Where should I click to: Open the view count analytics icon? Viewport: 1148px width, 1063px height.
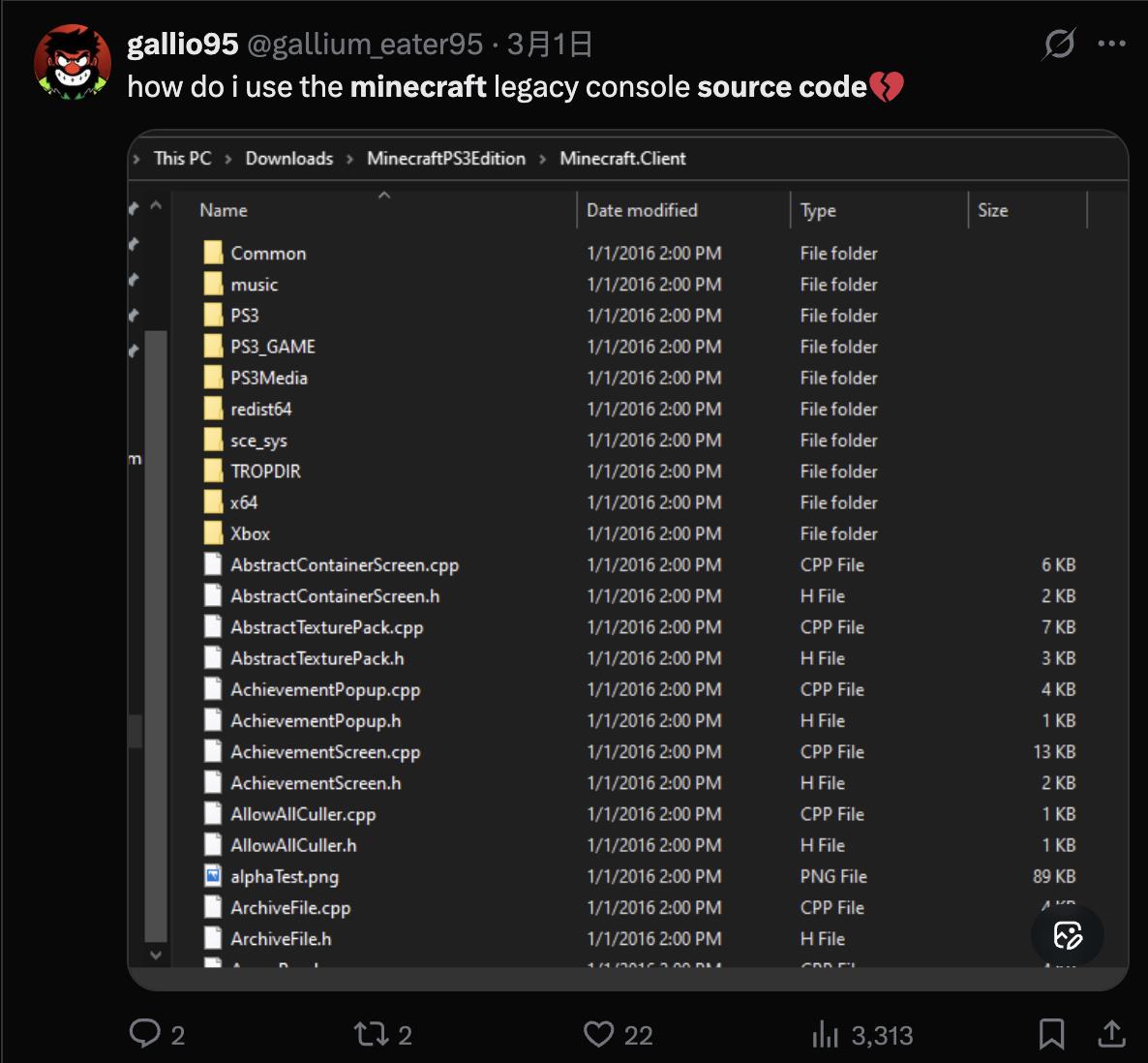[x=825, y=1035]
